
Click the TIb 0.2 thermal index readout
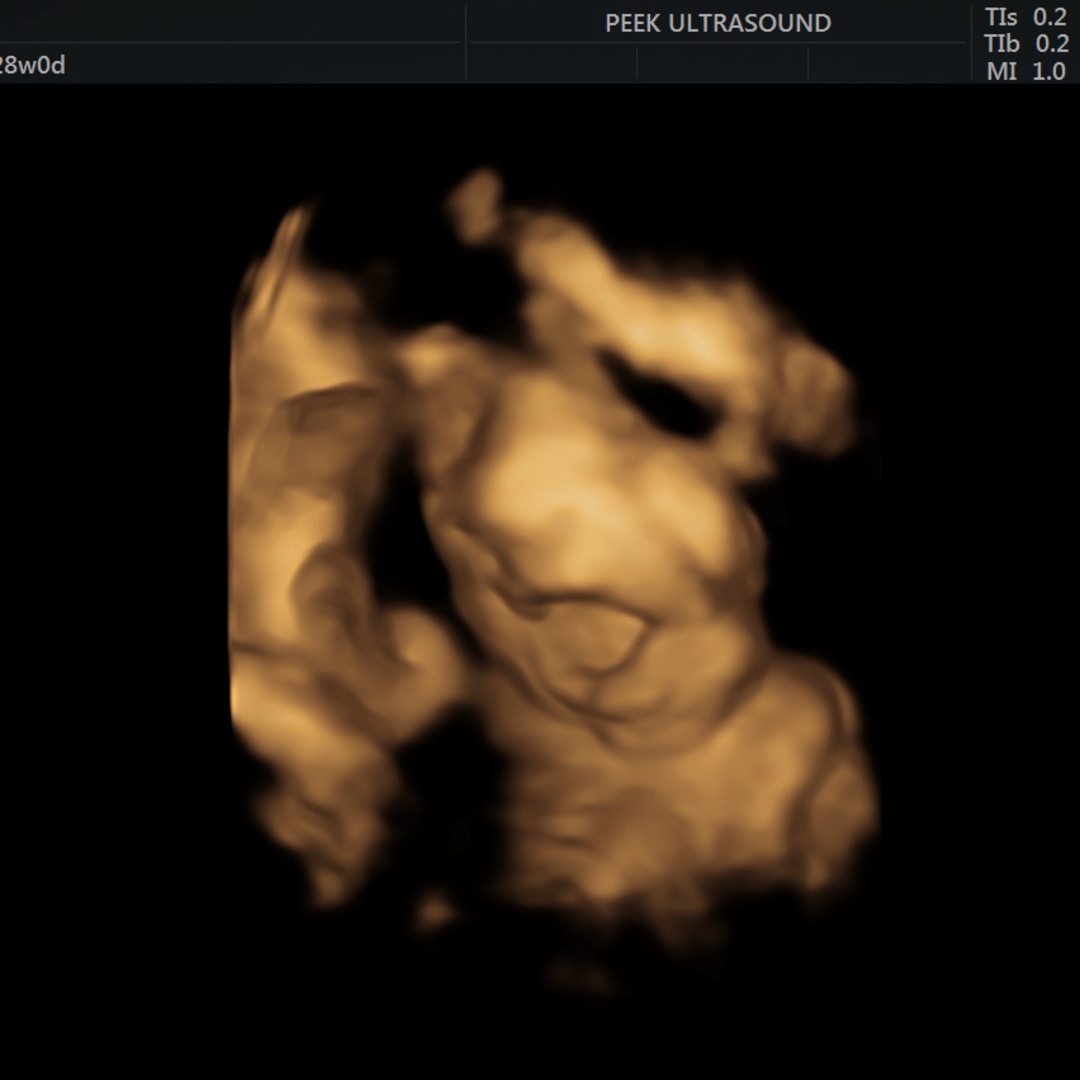click(x=1025, y=44)
